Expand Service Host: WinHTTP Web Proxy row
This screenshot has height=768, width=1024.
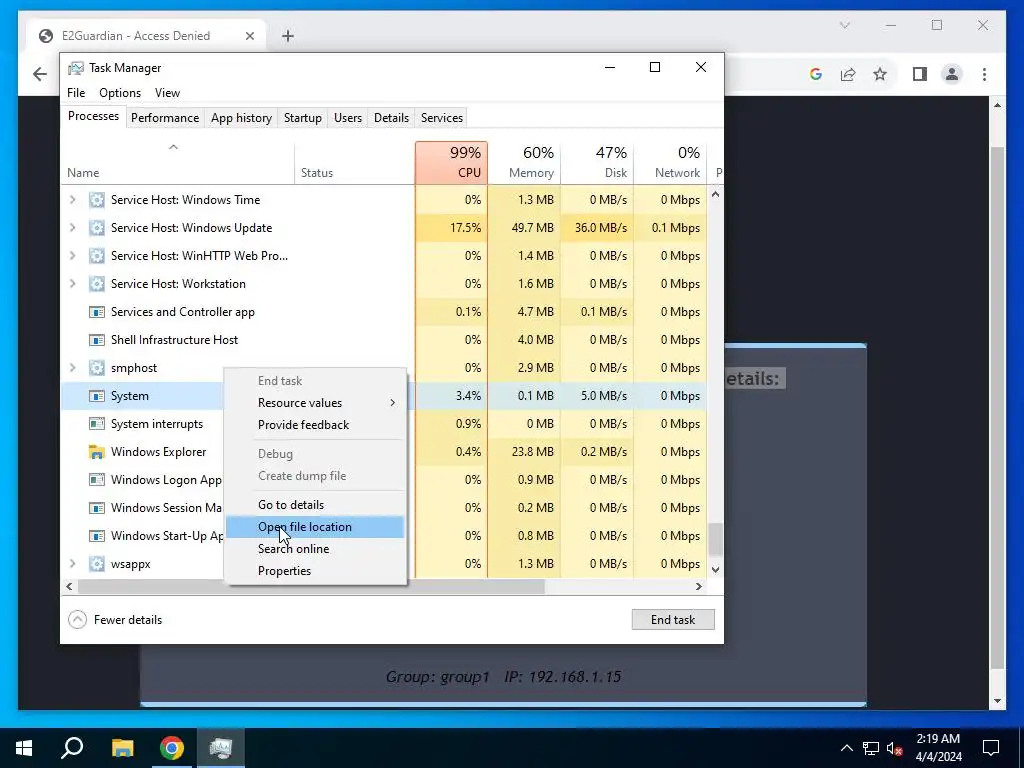pos(72,256)
